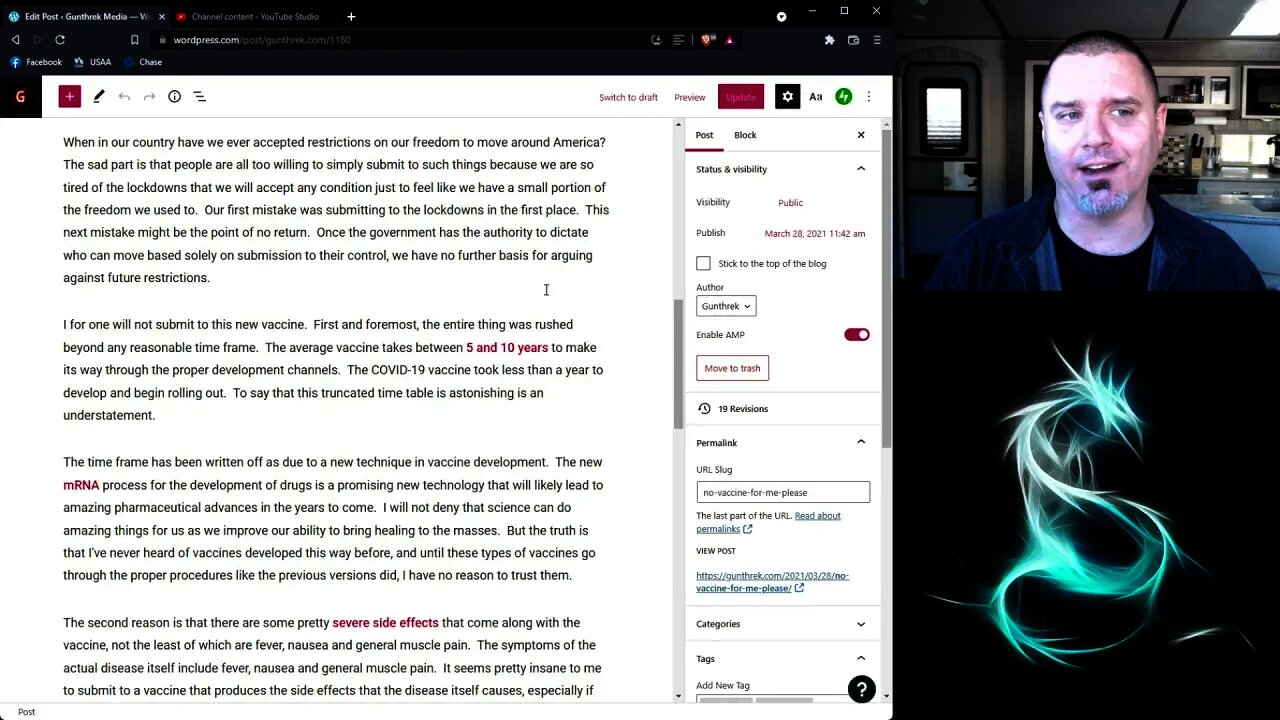This screenshot has width=1280, height=720.
Task: Click the WordPress site logo G icon
Action: [20, 97]
